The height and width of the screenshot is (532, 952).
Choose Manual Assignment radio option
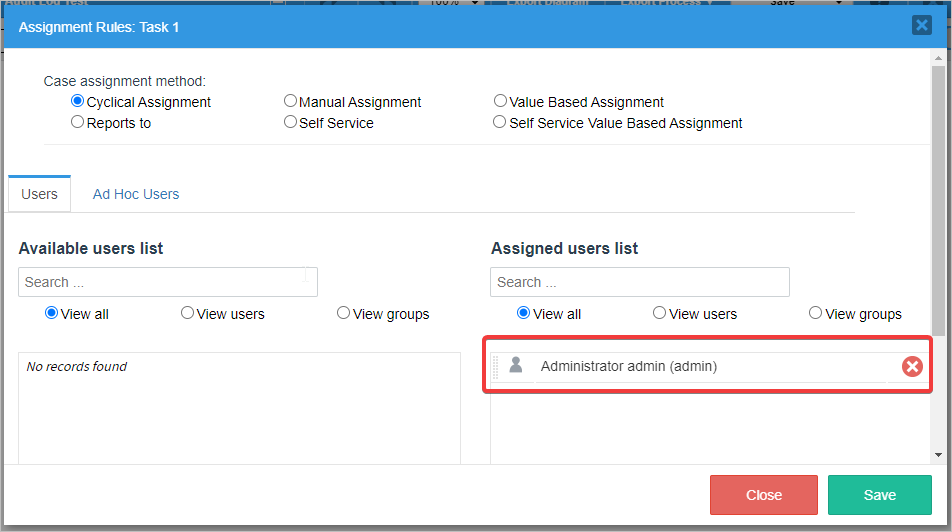click(290, 101)
